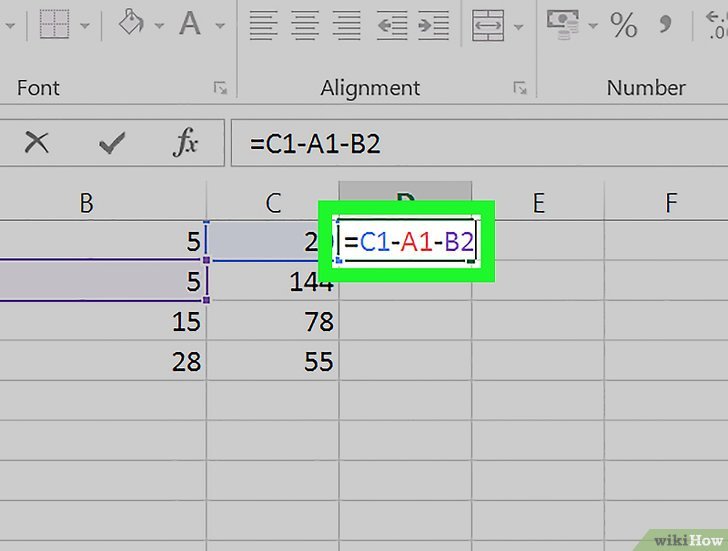This screenshot has height=551, width=728.
Task: Select cell in column C containing 144
Action: (x=273, y=281)
